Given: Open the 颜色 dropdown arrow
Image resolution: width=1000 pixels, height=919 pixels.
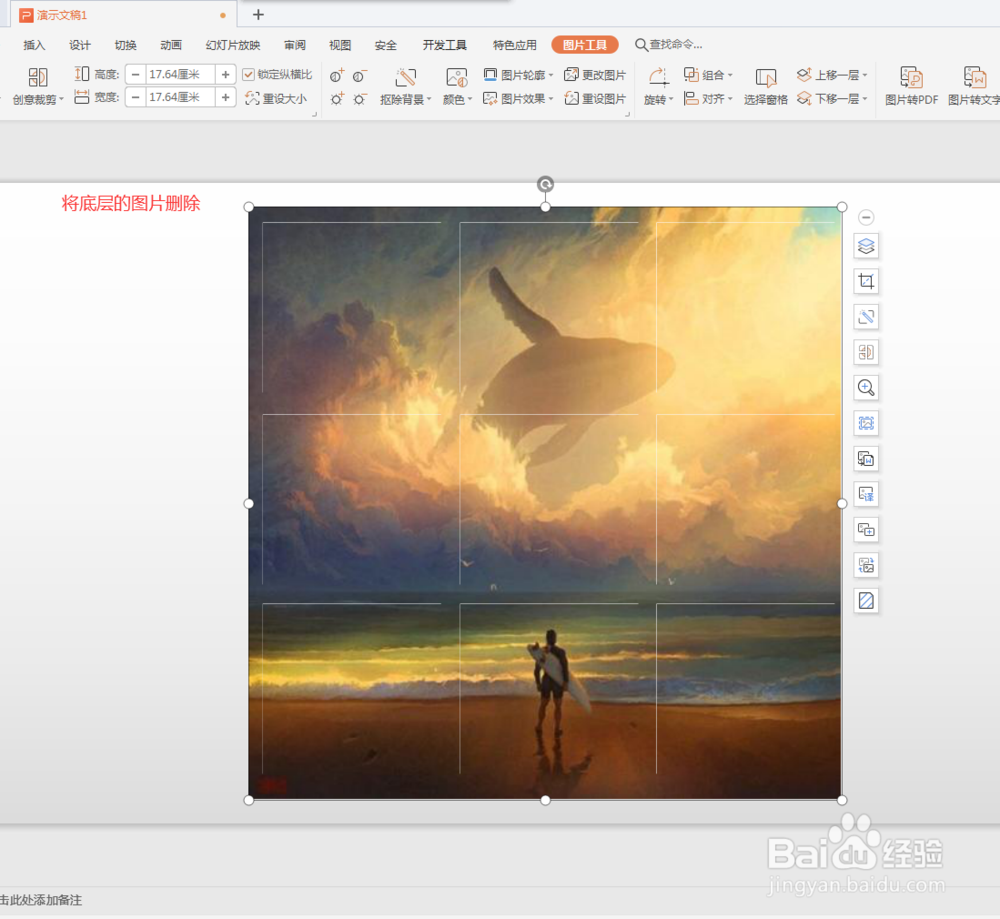Looking at the screenshot, I should pyautogui.click(x=470, y=99).
